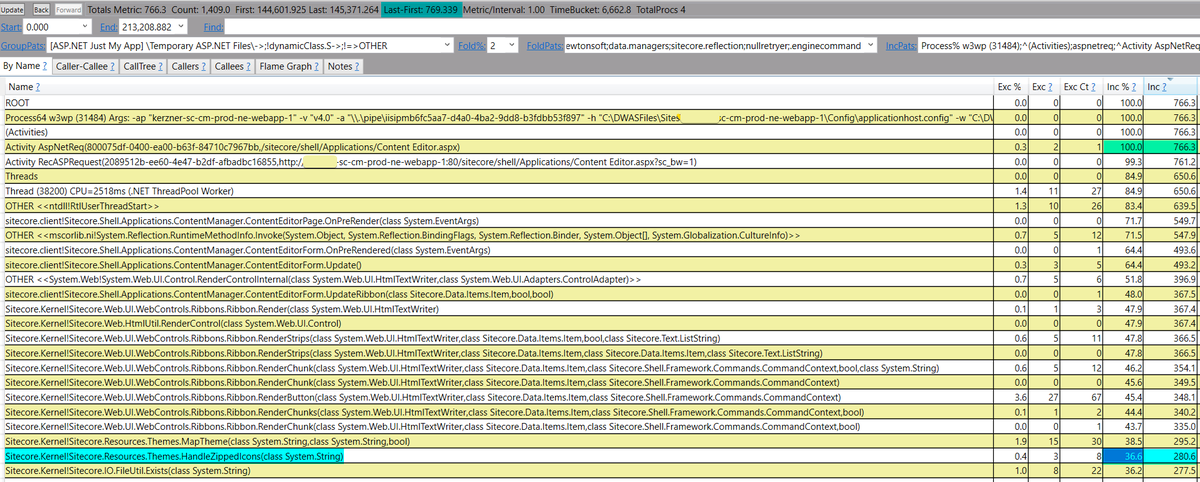This screenshot has height=482, width=1200.
Task: Click the Forward button
Action: pyautogui.click(x=69, y=8)
